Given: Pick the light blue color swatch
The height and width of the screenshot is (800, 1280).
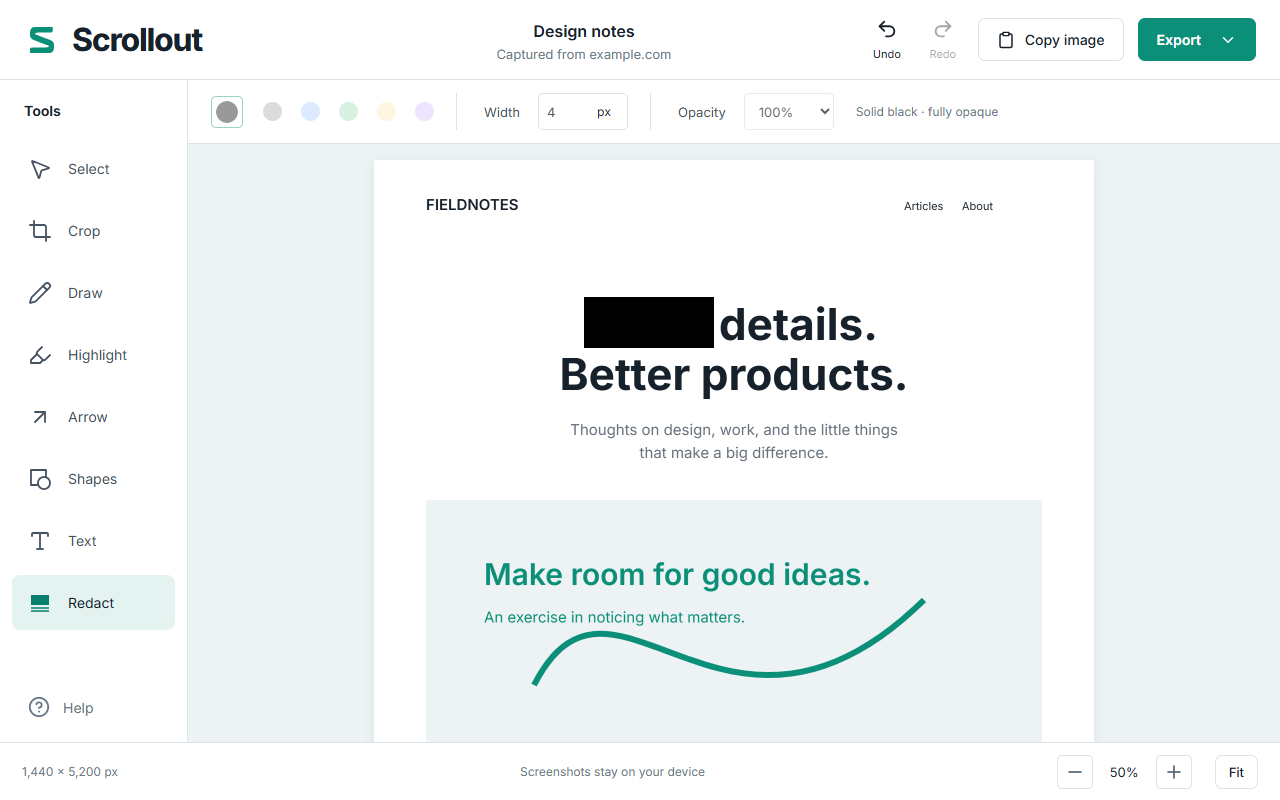Looking at the screenshot, I should [x=310, y=112].
